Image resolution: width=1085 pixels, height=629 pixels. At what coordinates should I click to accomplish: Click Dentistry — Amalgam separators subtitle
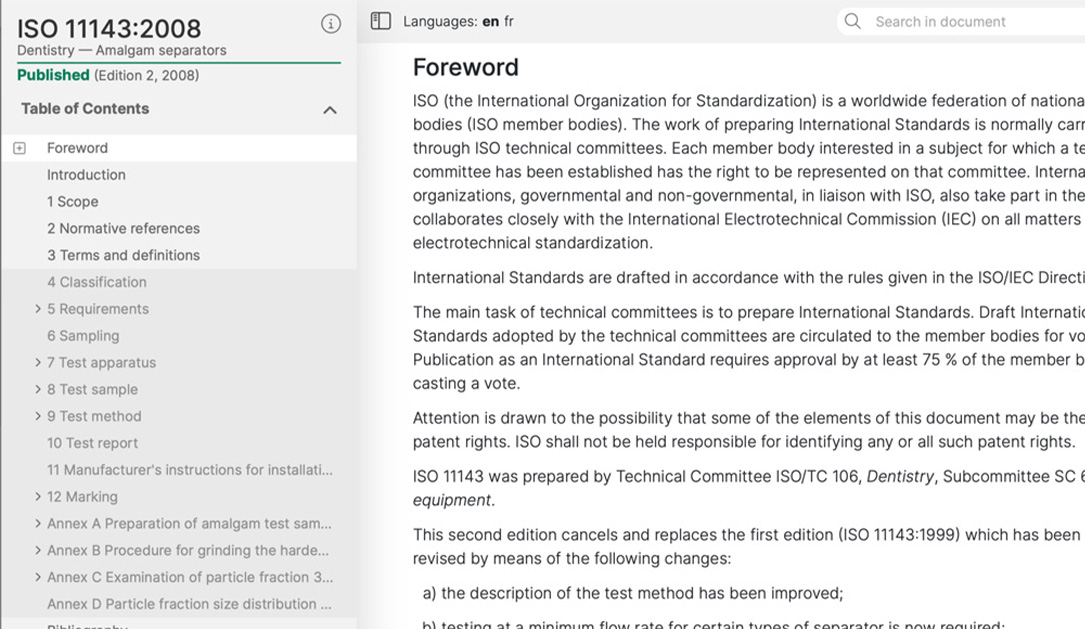click(122, 51)
